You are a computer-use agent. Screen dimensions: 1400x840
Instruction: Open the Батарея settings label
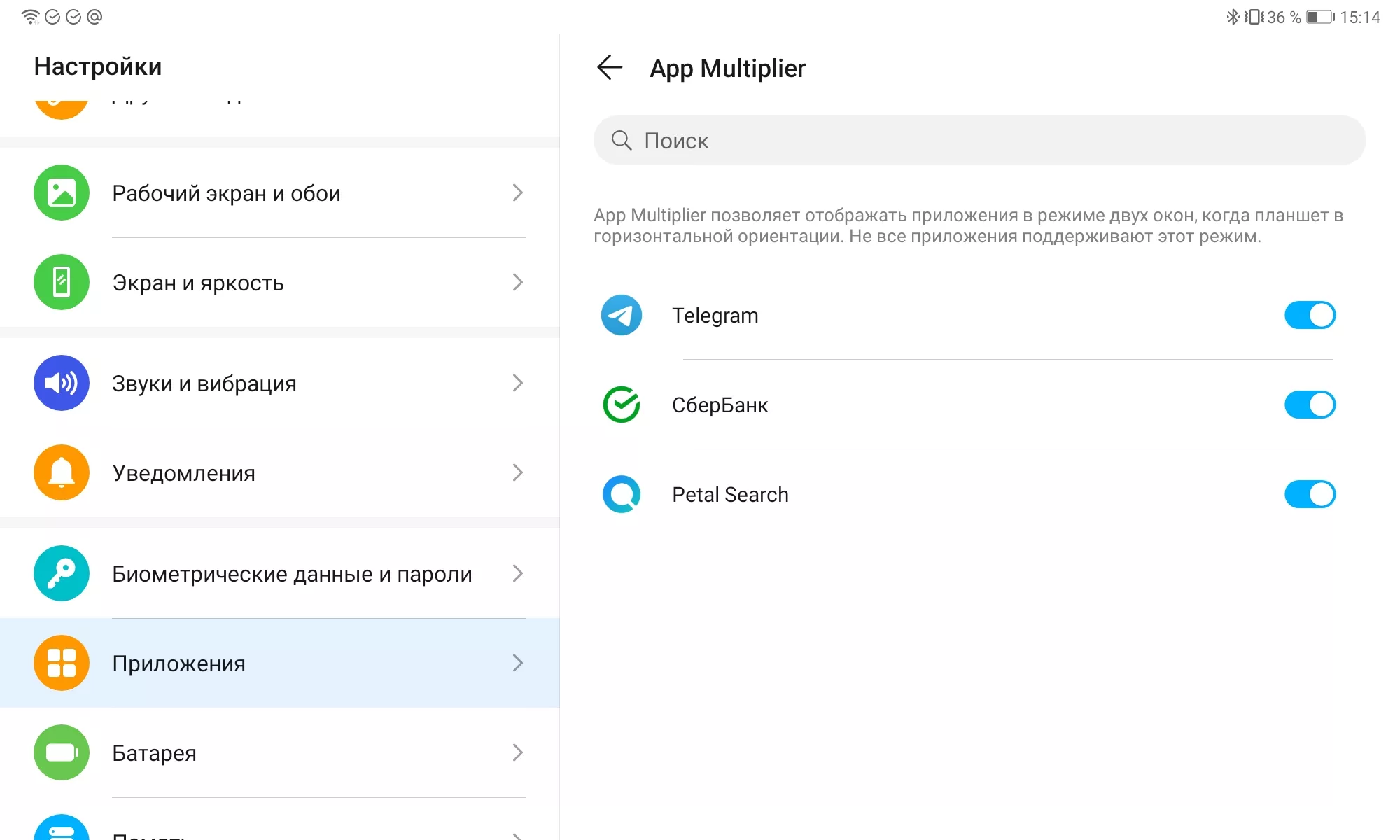[x=154, y=753]
